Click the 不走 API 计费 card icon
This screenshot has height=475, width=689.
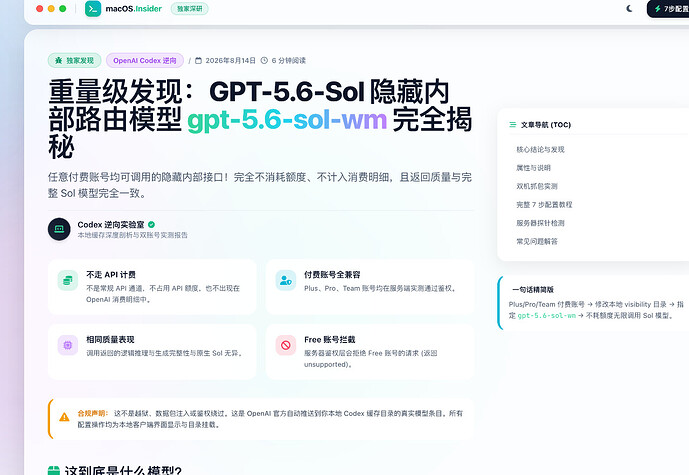(68, 280)
